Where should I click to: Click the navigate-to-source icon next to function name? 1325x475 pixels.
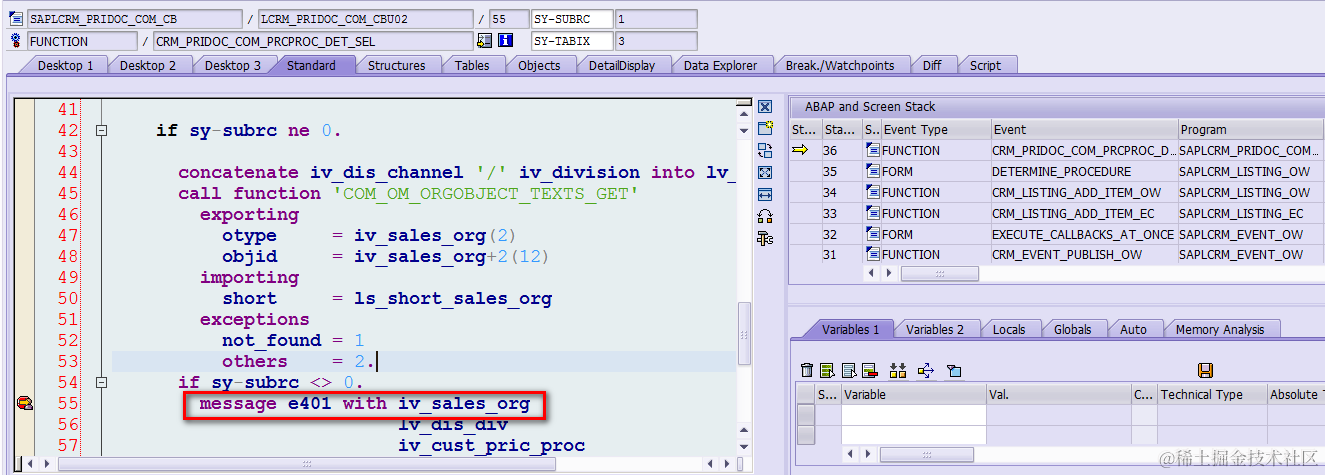tap(485, 41)
